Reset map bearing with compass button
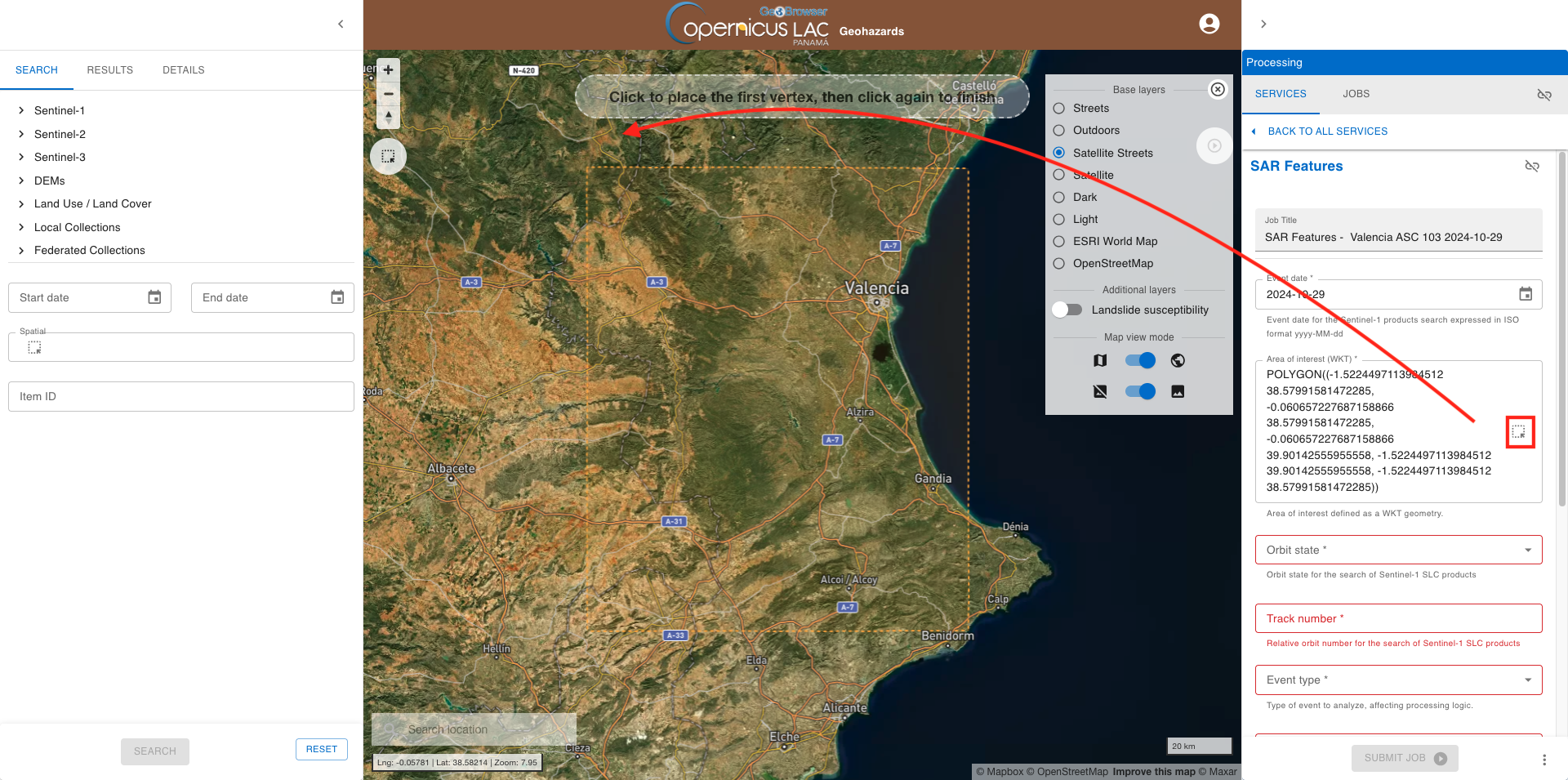The image size is (1568, 780). pyautogui.click(x=388, y=118)
